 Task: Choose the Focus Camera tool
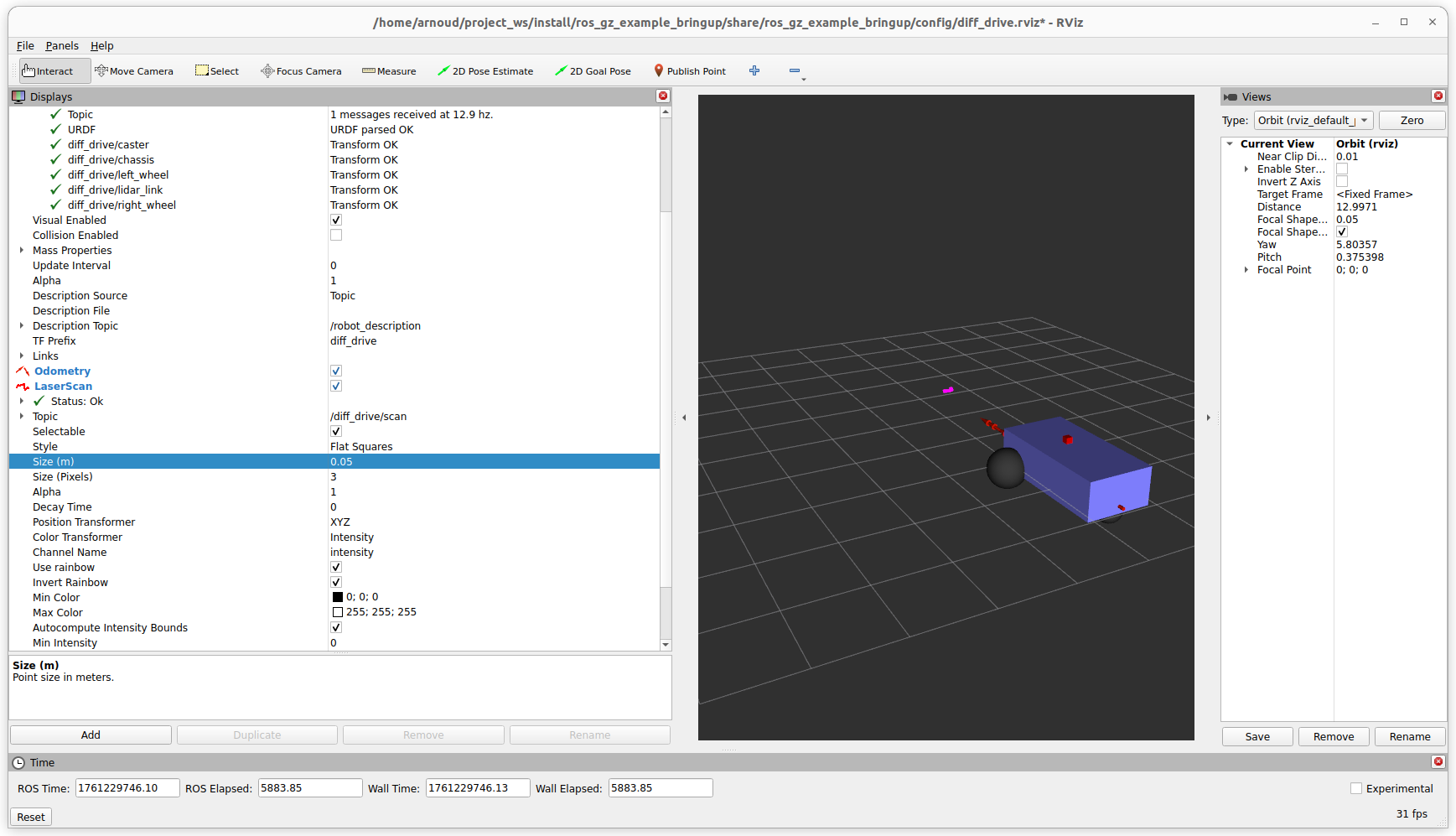tap(301, 71)
